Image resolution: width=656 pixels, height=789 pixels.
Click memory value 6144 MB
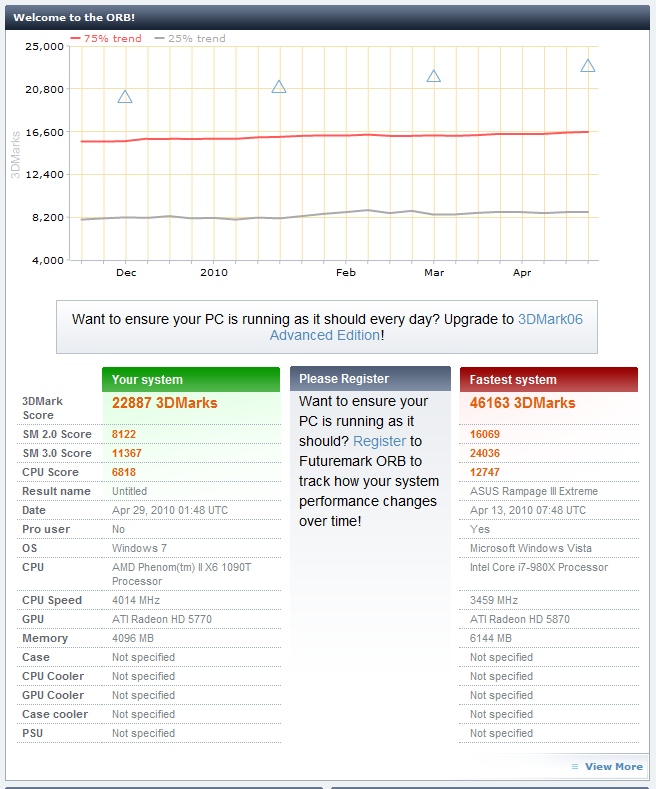click(490, 638)
